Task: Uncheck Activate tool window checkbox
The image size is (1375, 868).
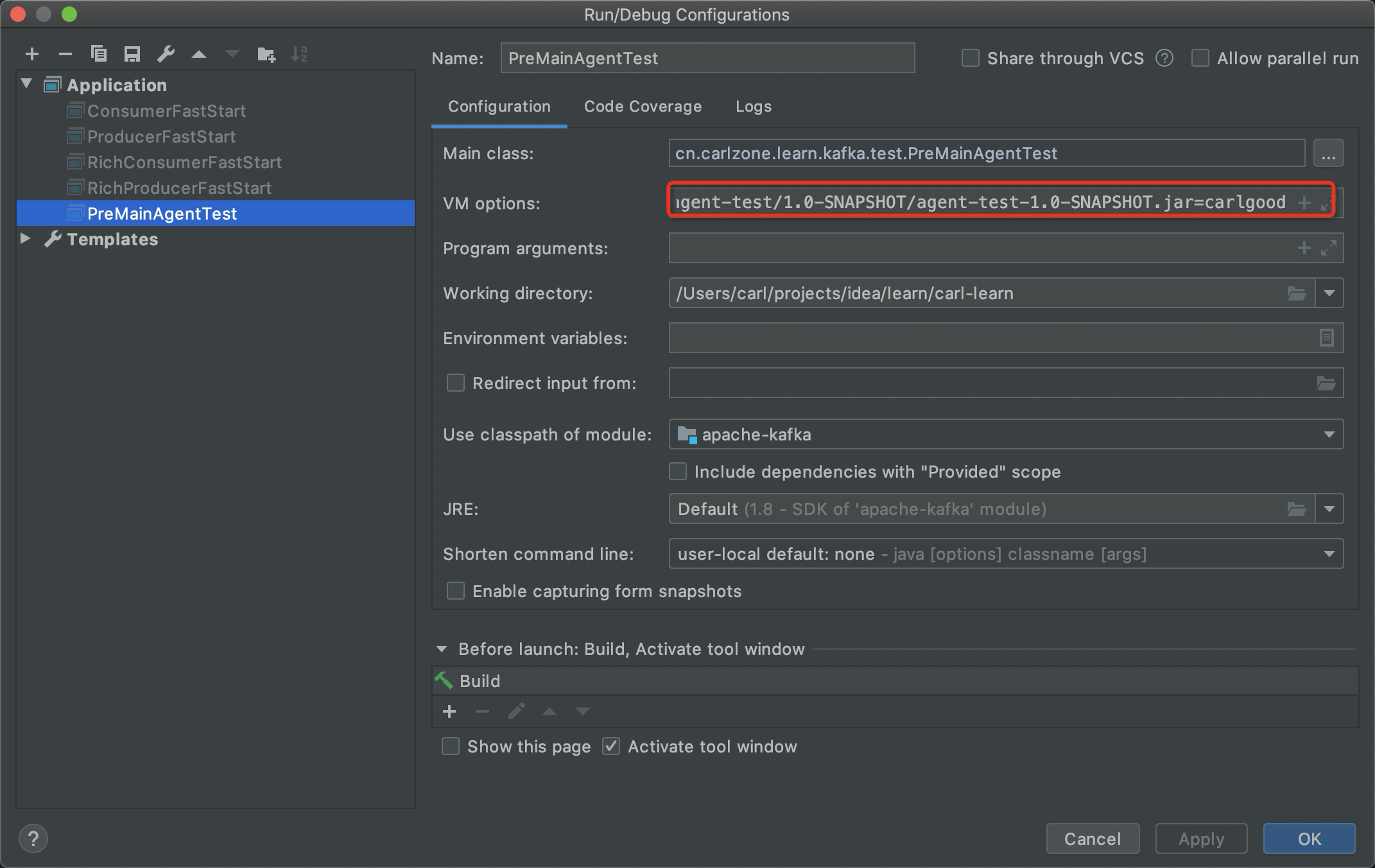Action: coord(611,747)
